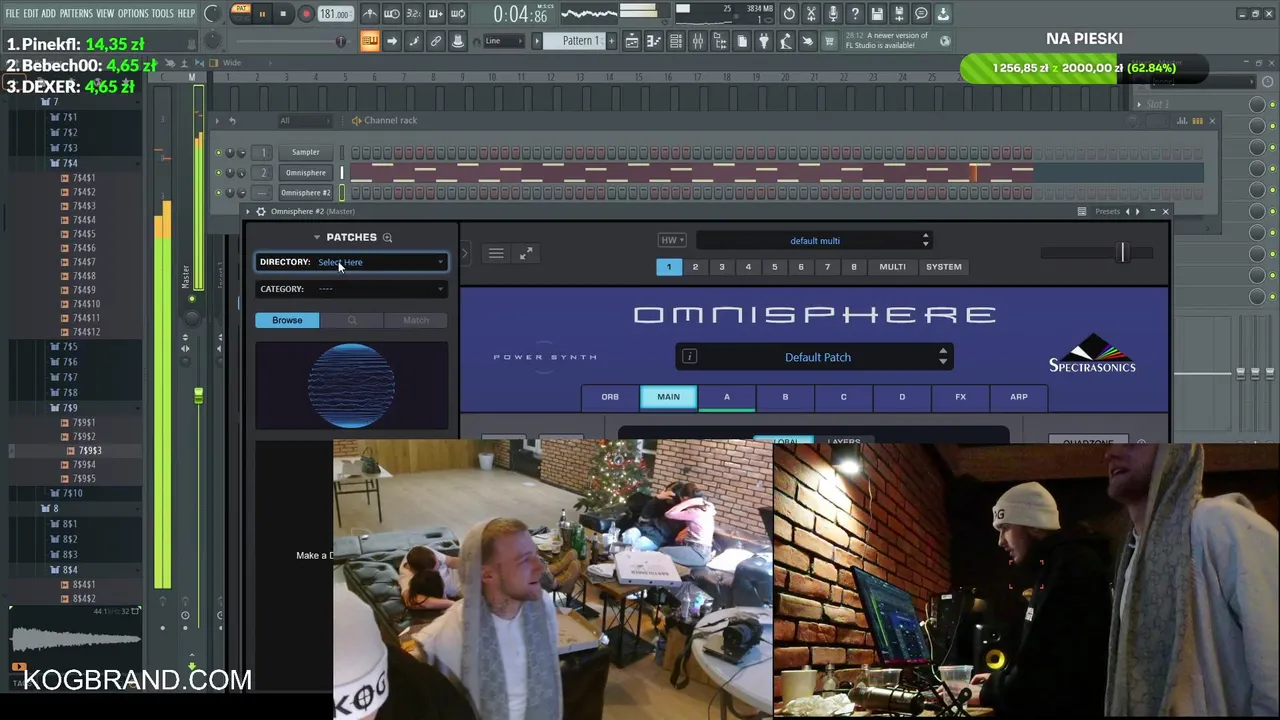This screenshot has height=720, width=1280.
Task: Open the EDIT menu
Action: pyautogui.click(x=31, y=13)
